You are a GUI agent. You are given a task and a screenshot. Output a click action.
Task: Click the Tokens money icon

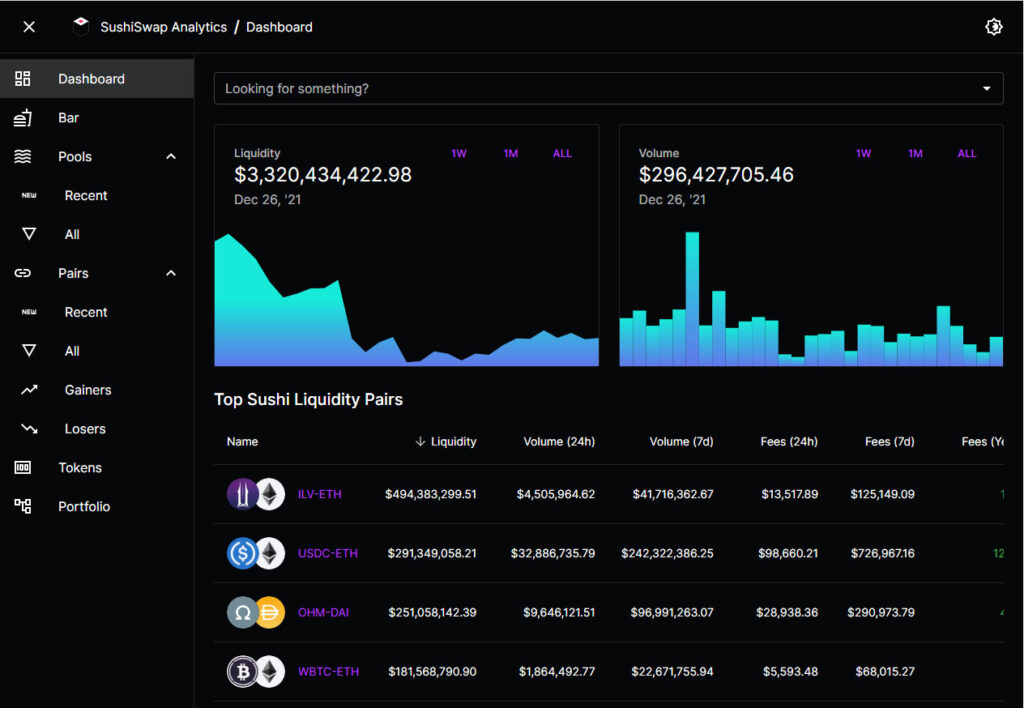[23, 468]
